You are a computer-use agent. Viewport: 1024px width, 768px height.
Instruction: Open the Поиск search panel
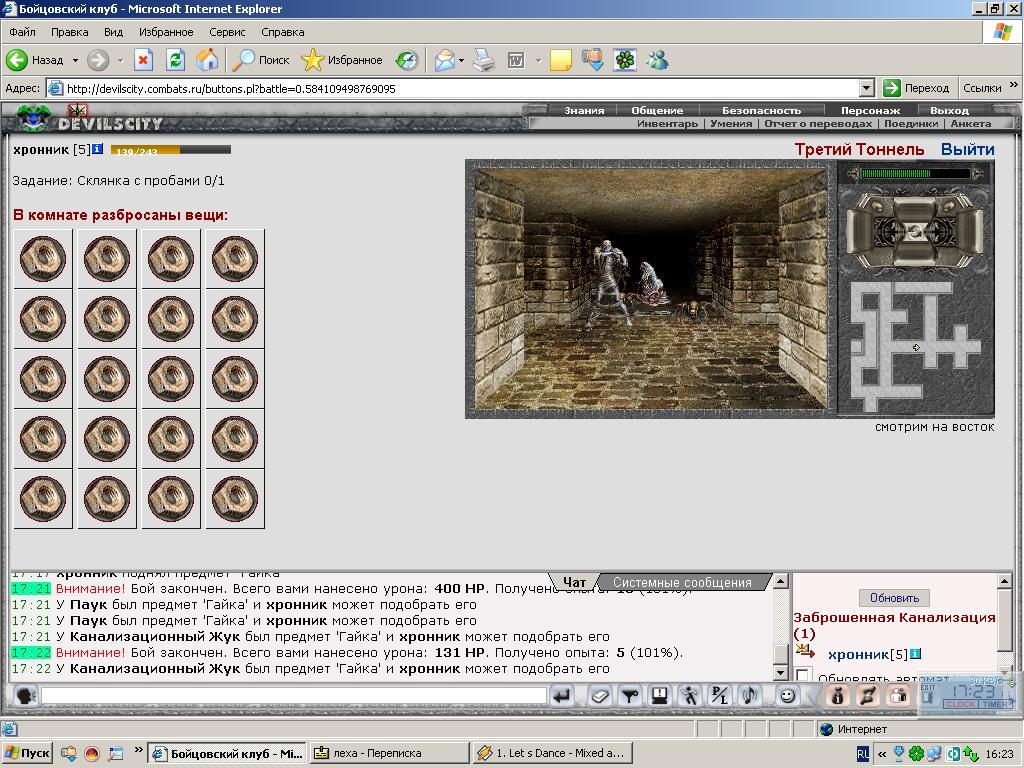point(261,60)
